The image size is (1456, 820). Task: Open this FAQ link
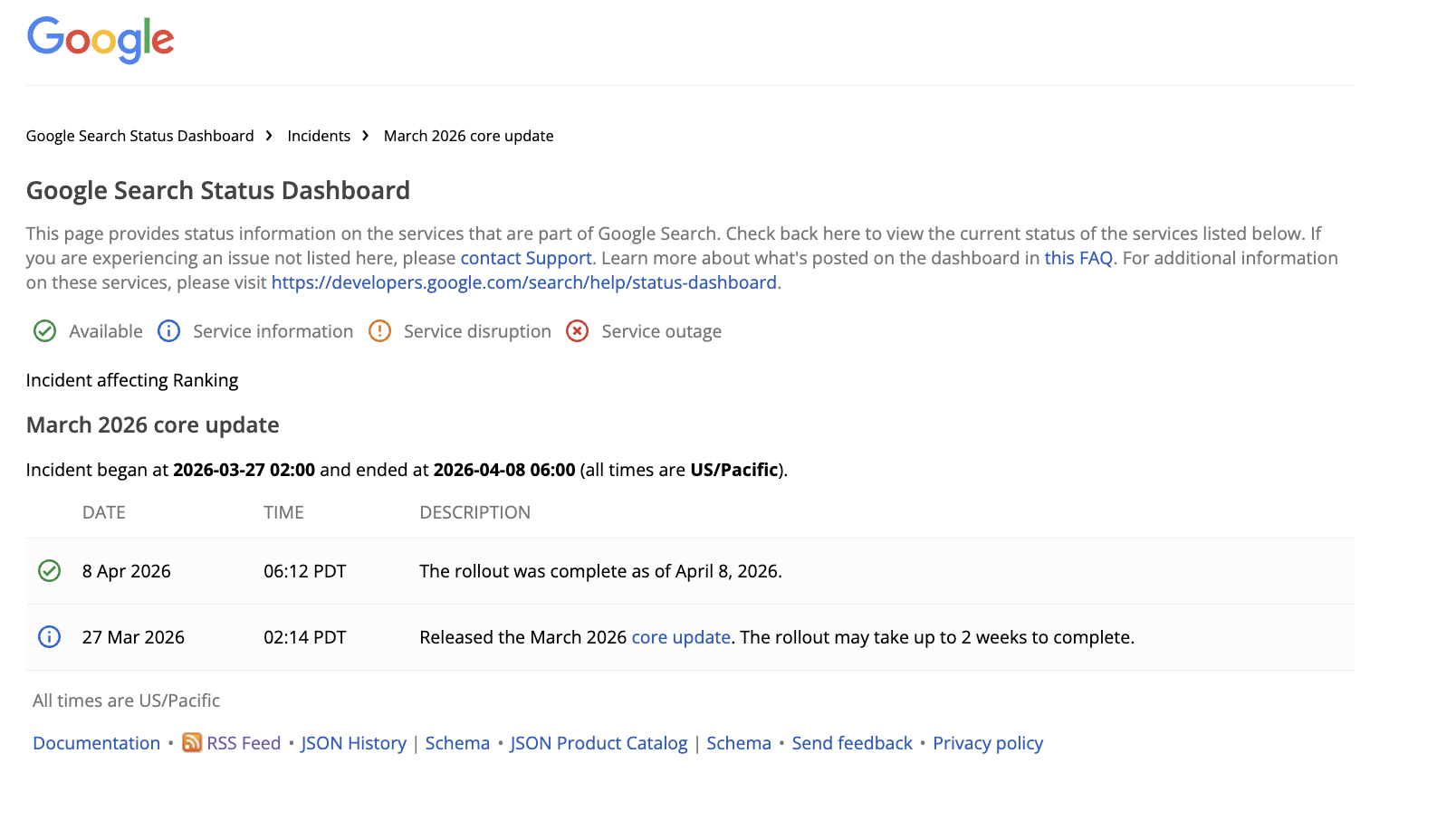pyautogui.click(x=1078, y=257)
